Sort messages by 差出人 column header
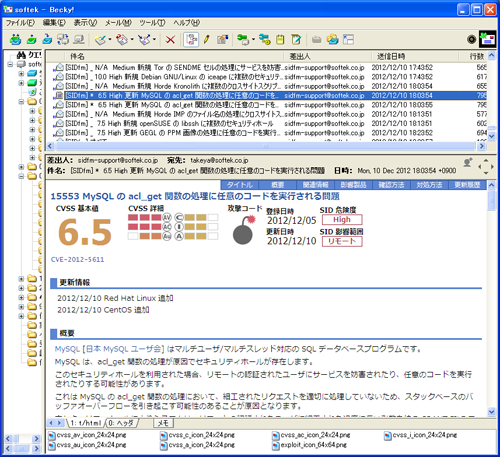 [328, 56]
